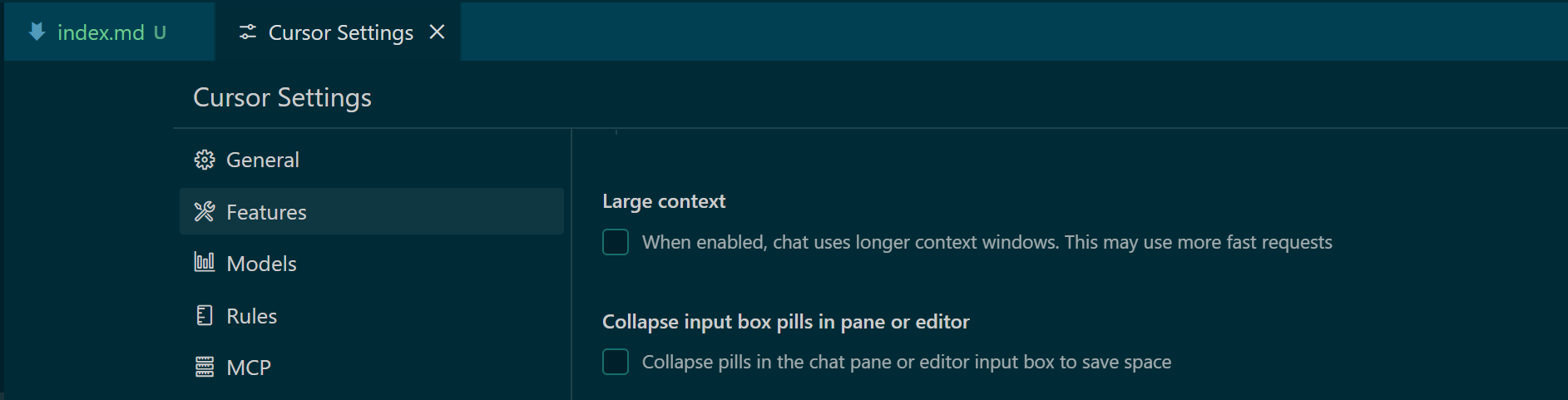Viewport: 1568px width, 400px height.
Task: Click the untracked U status on index.md
Action: click(160, 32)
